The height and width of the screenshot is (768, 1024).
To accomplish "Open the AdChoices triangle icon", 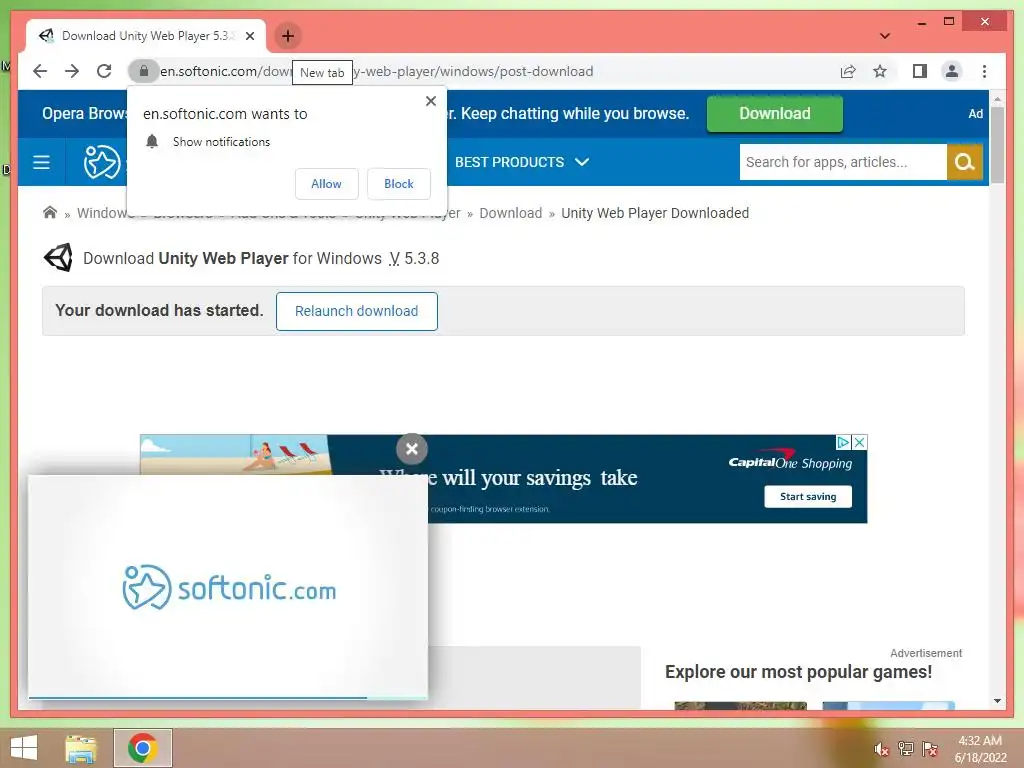I will tap(843, 443).
